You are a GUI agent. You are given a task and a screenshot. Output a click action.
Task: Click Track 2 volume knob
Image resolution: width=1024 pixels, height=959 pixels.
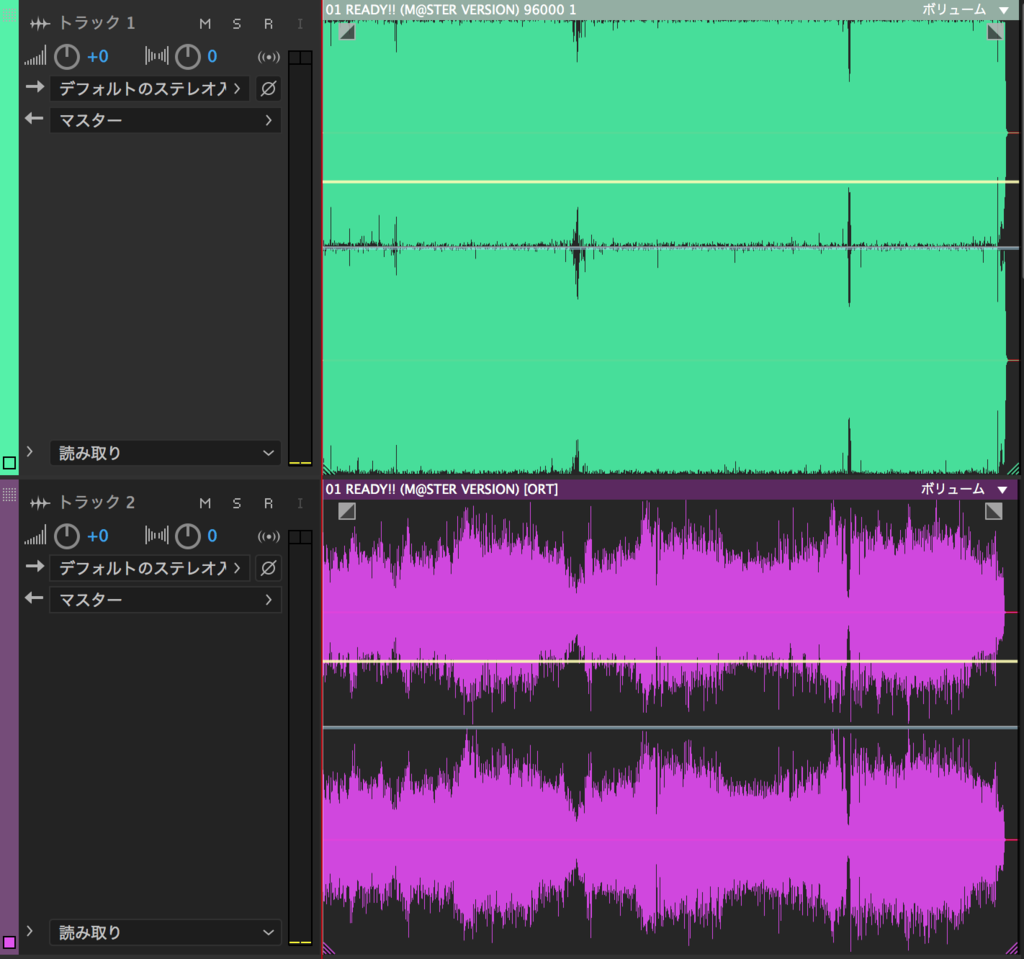[x=67, y=536]
